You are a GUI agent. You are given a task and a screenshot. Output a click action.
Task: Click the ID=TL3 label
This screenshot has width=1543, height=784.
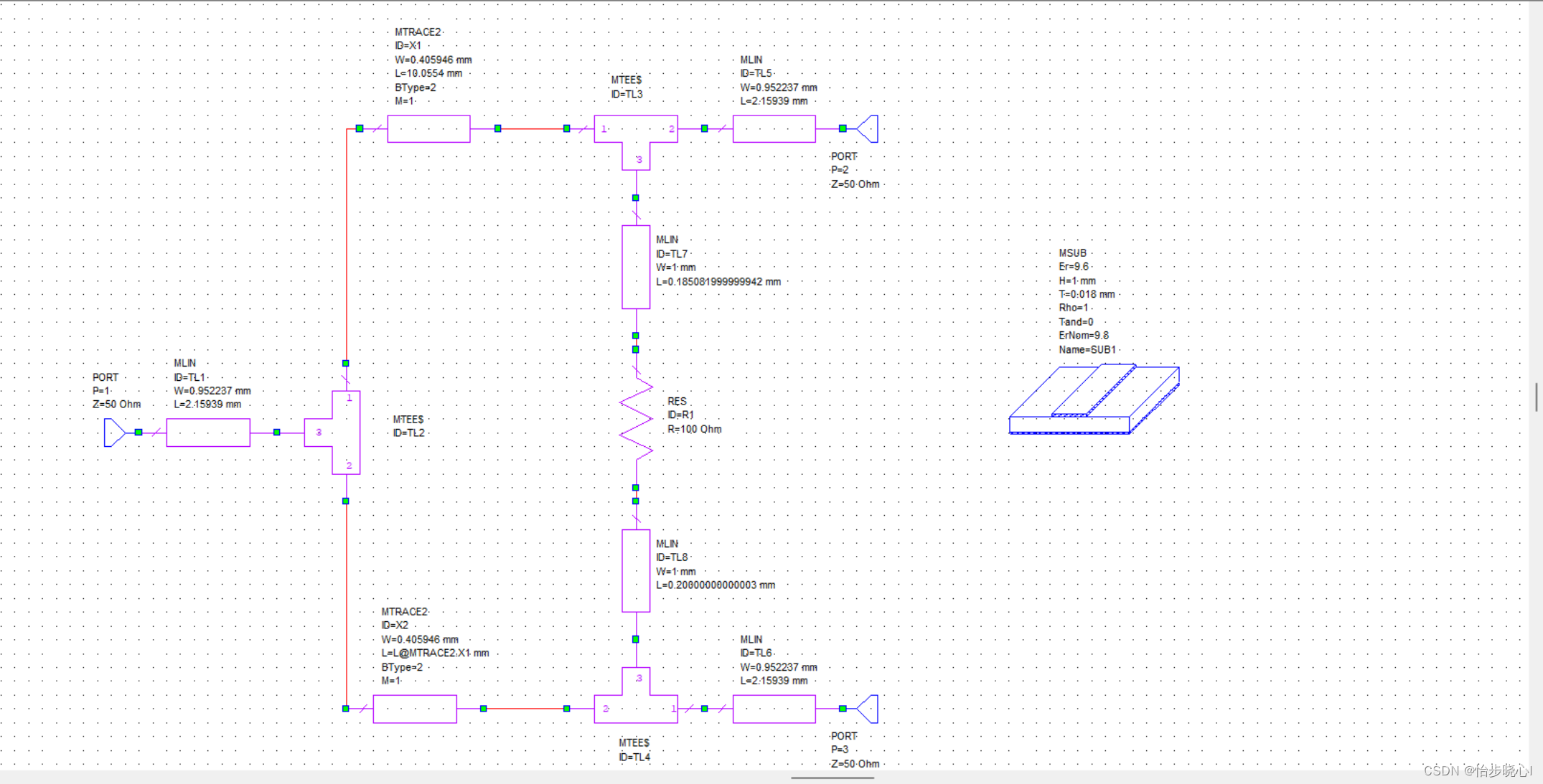coord(627,94)
